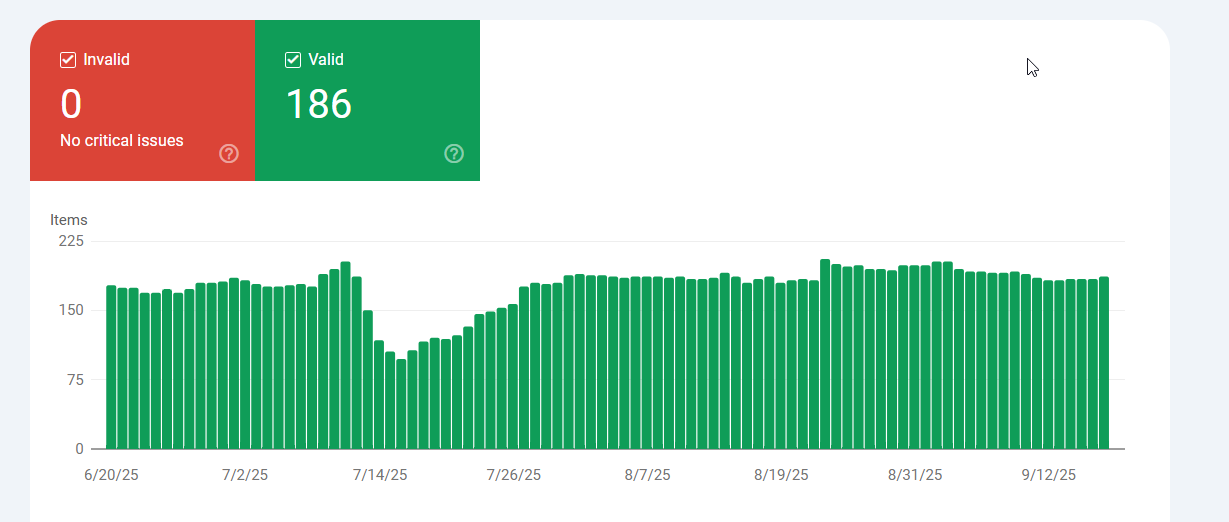Click the 7/26/25 axis label
This screenshot has height=522, width=1229.
[x=514, y=475]
